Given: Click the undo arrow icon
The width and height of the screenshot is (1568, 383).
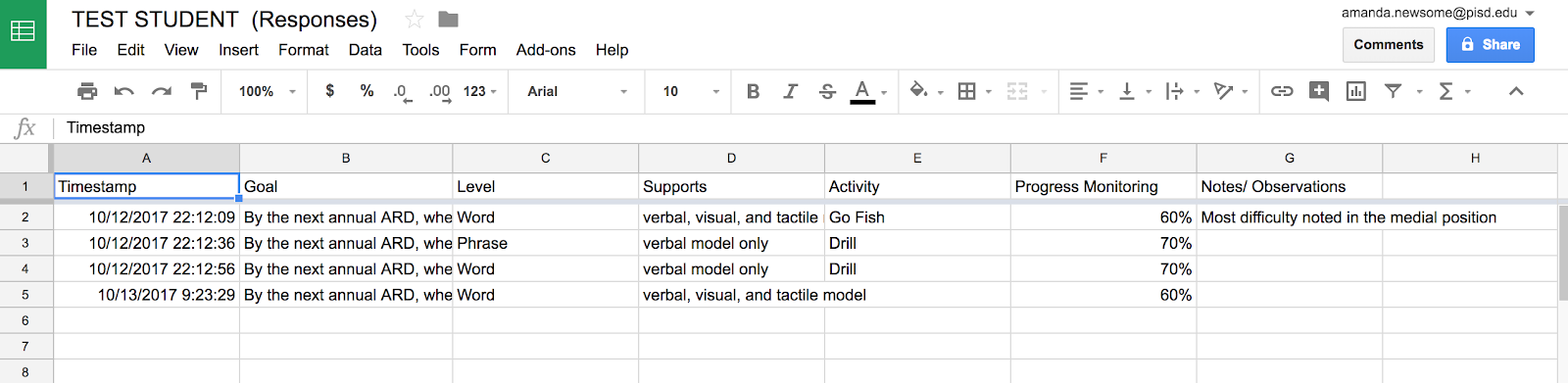Looking at the screenshot, I should point(124,91).
